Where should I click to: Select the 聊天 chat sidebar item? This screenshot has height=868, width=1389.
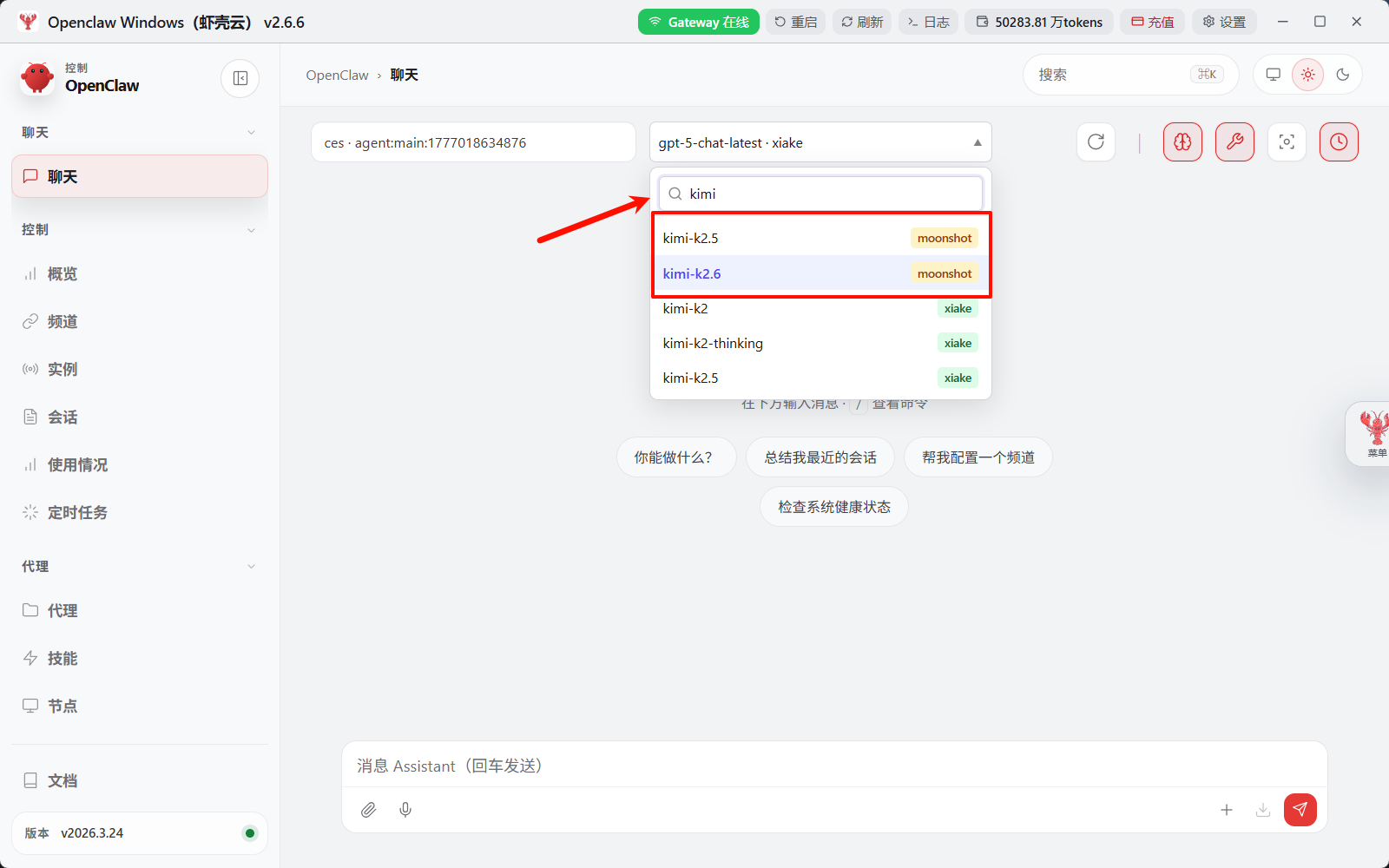tap(140, 176)
